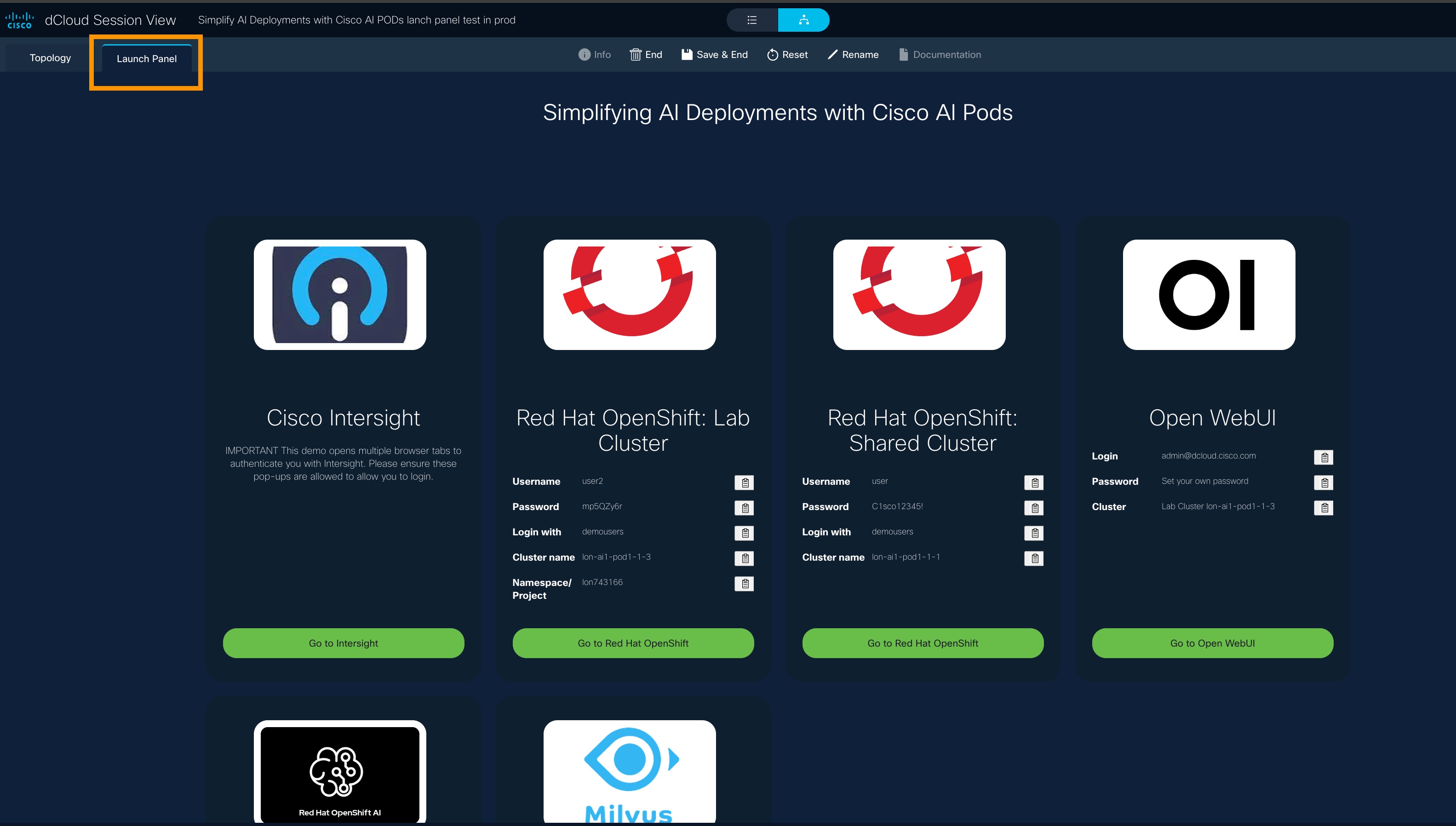
Task: Switch to the topology view toggle
Action: point(804,20)
